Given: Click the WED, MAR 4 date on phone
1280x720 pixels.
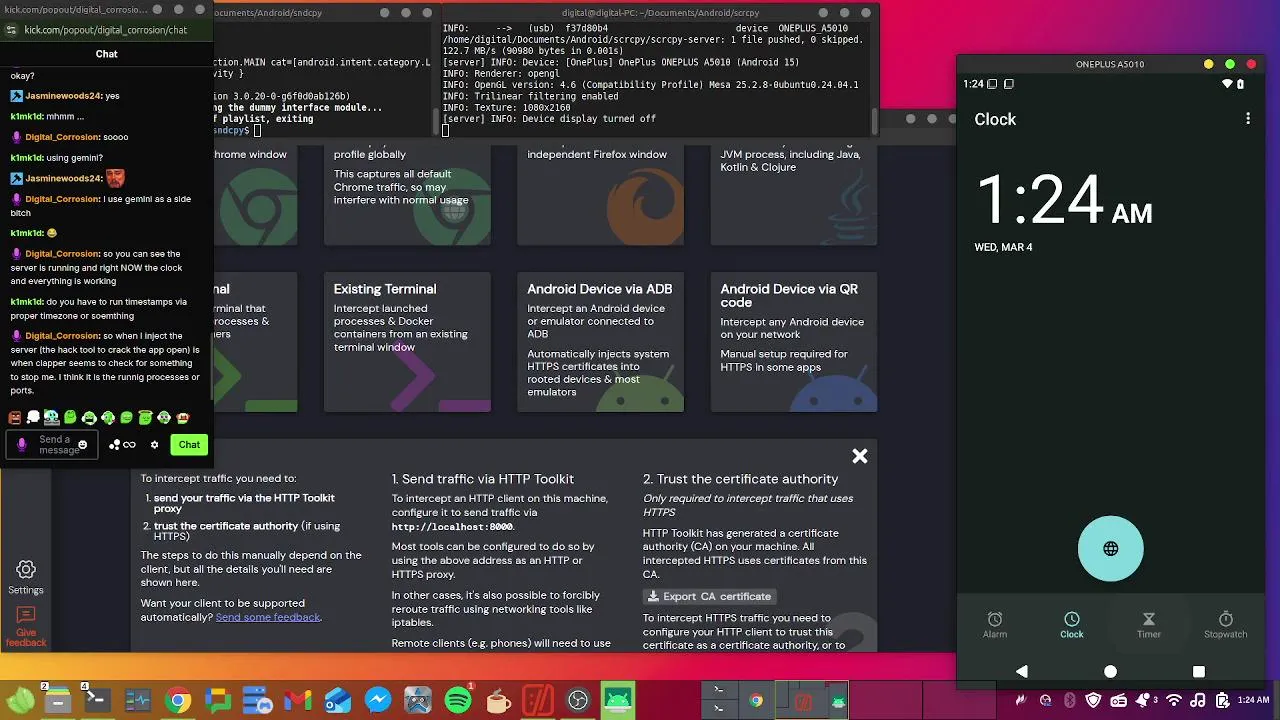Looking at the screenshot, I should (1003, 247).
